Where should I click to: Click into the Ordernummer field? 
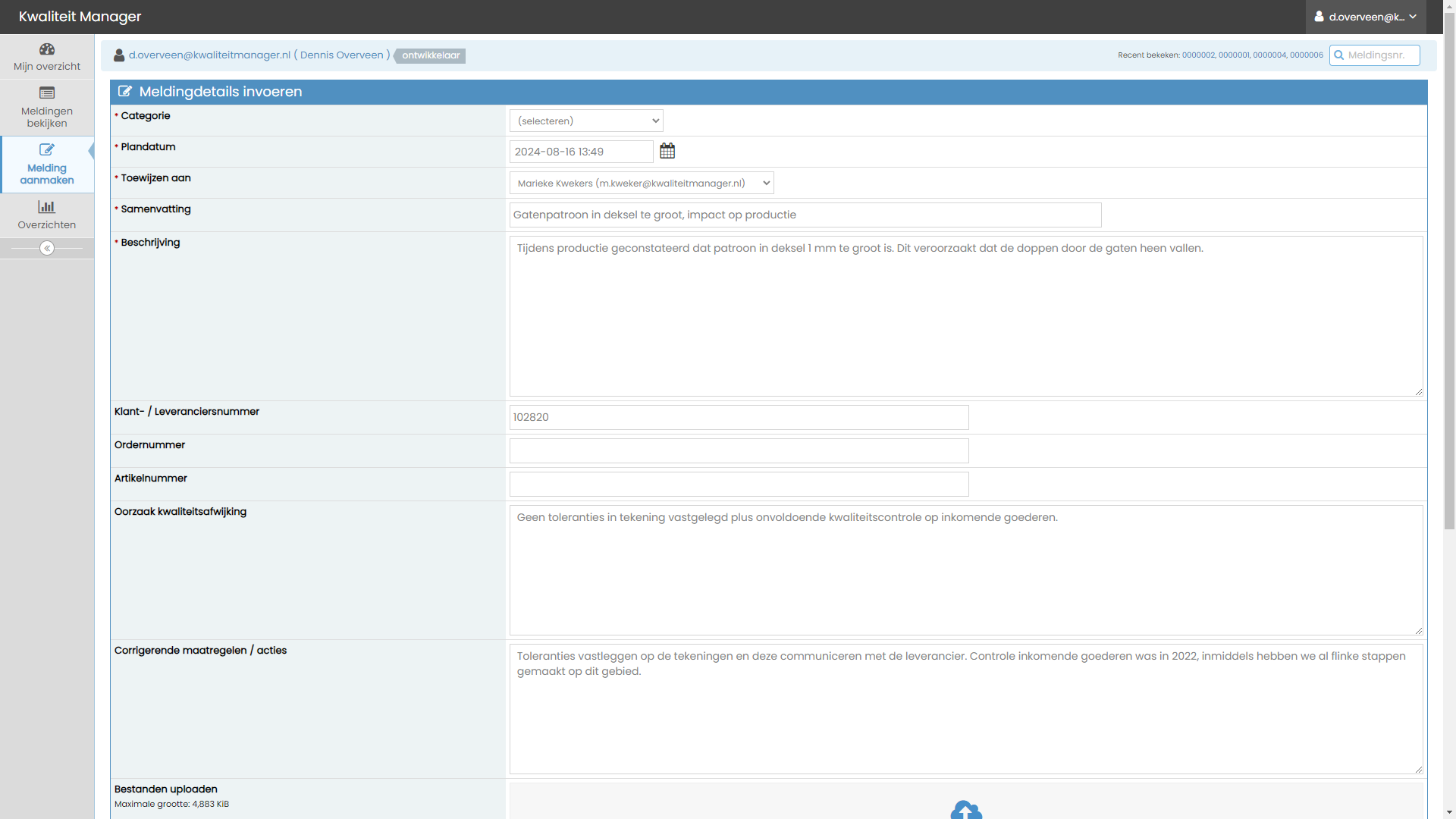[739, 450]
